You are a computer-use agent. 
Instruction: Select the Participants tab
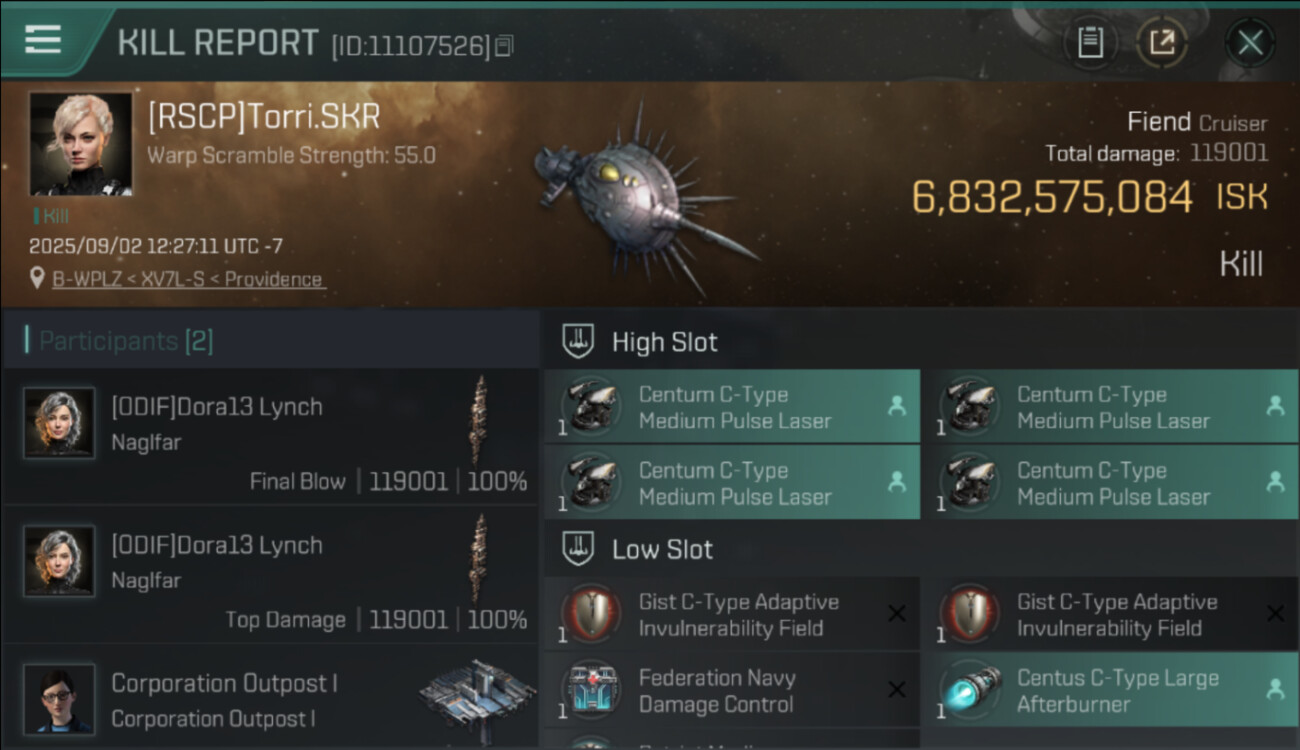[x=125, y=341]
